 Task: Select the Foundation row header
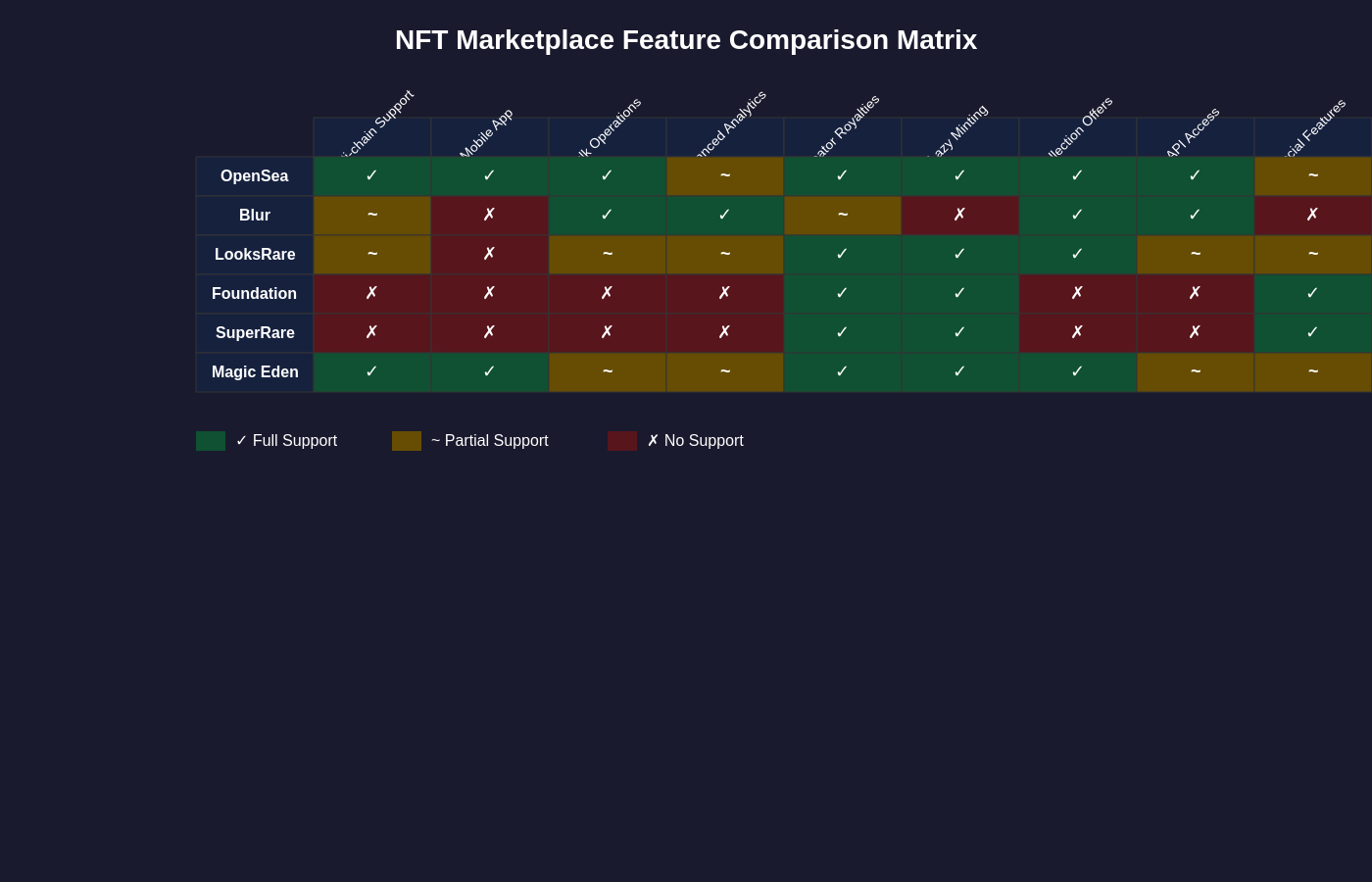pos(255,294)
